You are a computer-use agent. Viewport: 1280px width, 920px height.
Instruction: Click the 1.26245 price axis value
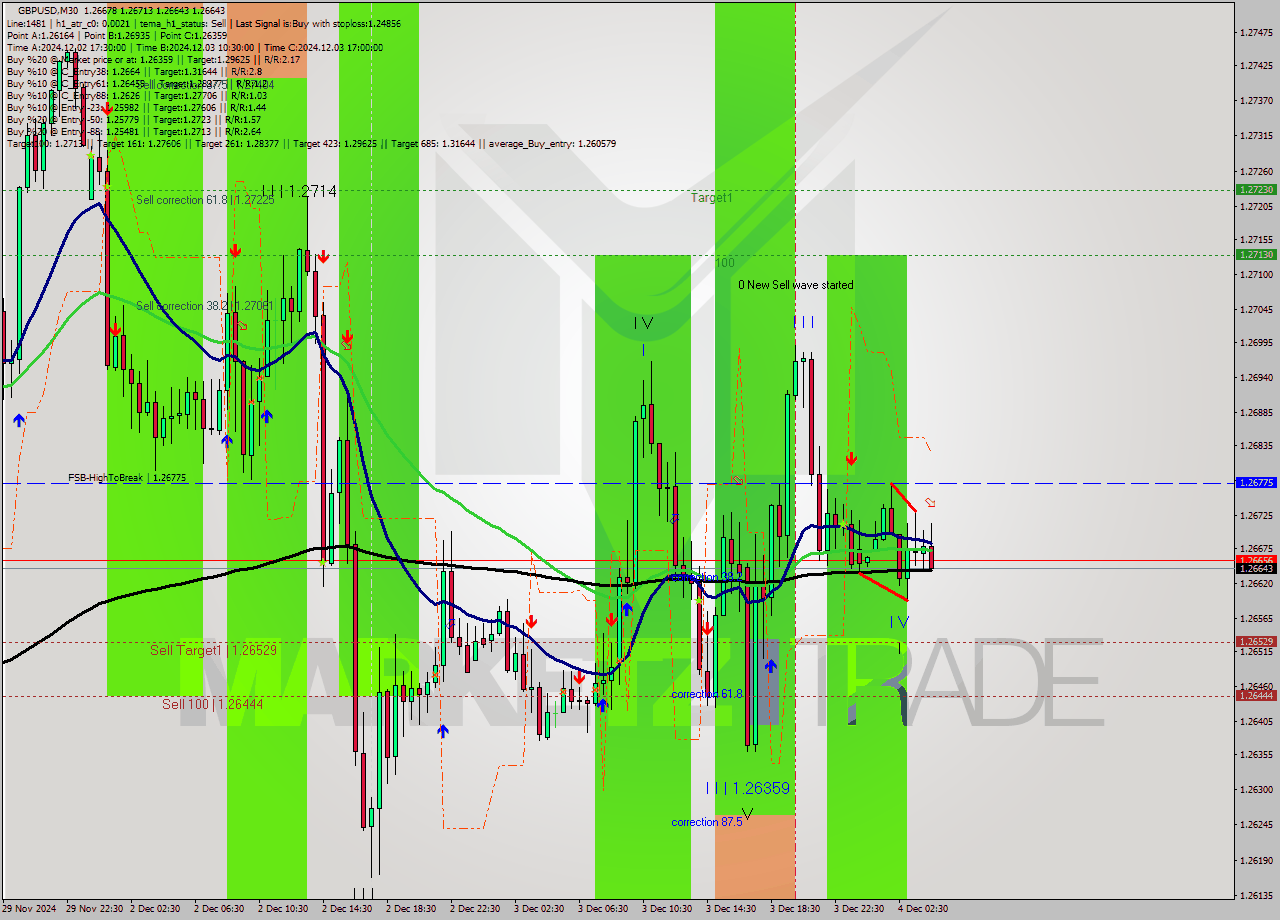coord(1255,825)
